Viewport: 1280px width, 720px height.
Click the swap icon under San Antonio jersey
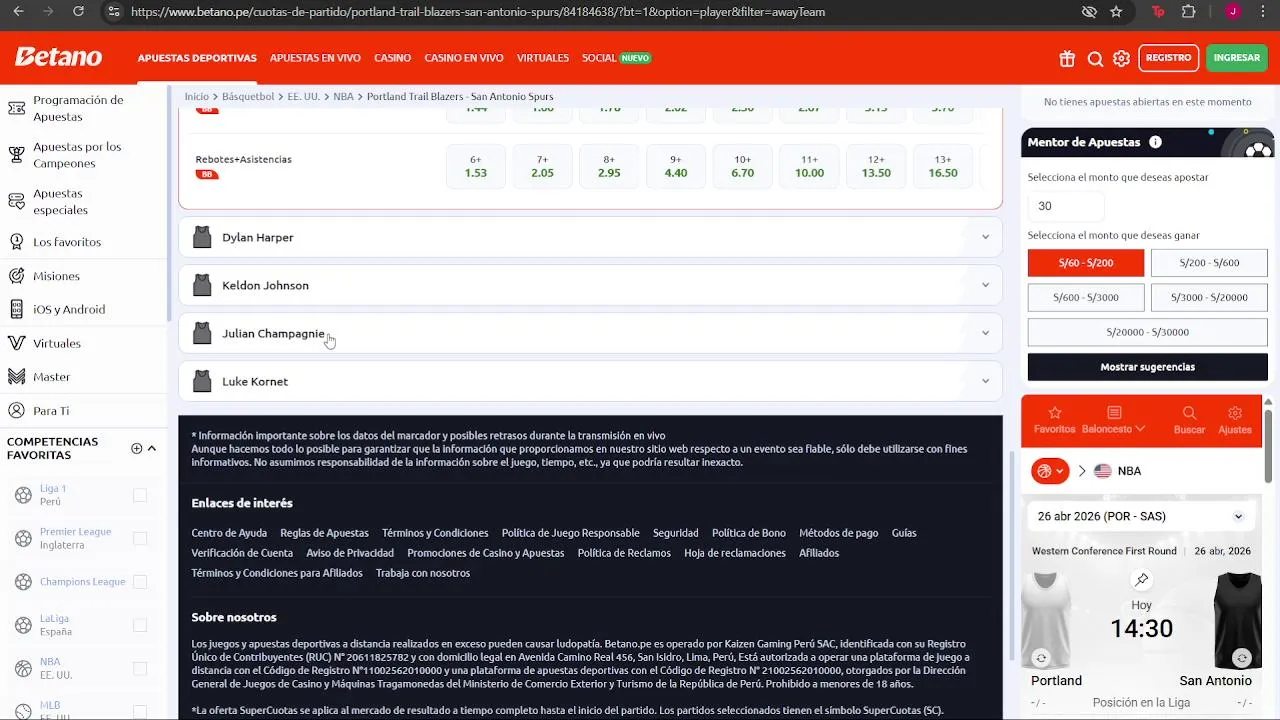click(x=1242, y=658)
